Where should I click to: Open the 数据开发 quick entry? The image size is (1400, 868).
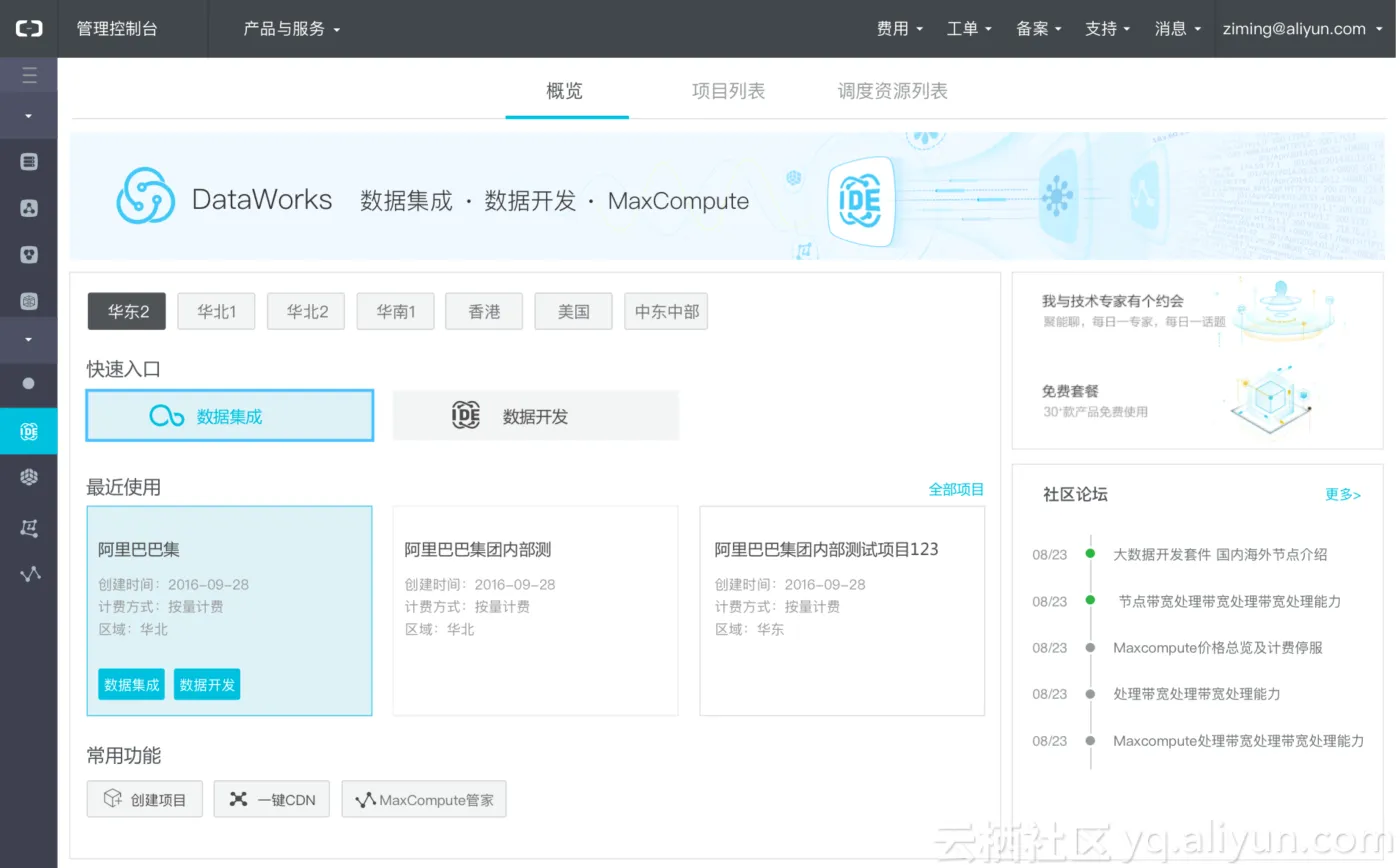(536, 416)
